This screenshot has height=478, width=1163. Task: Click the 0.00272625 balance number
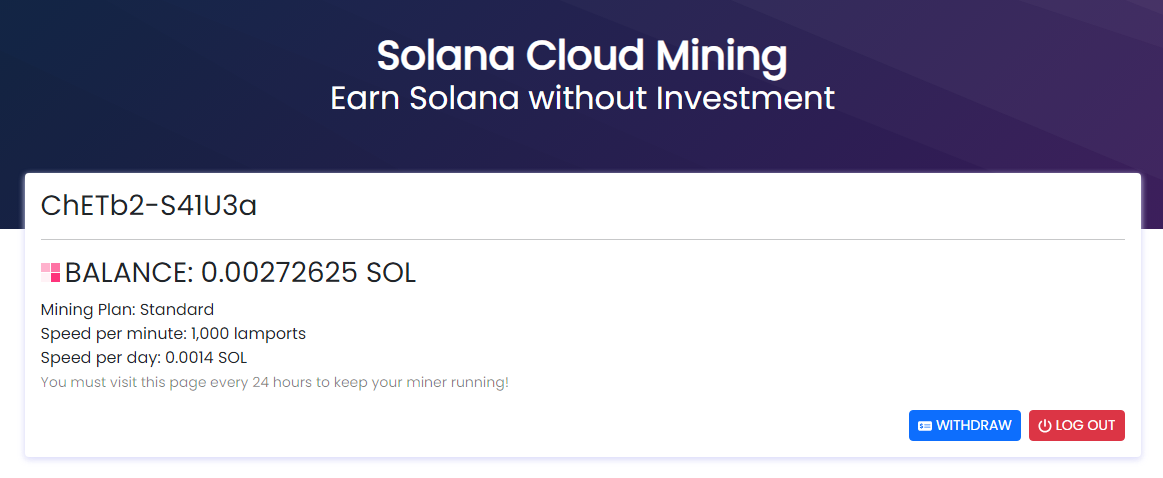280,273
